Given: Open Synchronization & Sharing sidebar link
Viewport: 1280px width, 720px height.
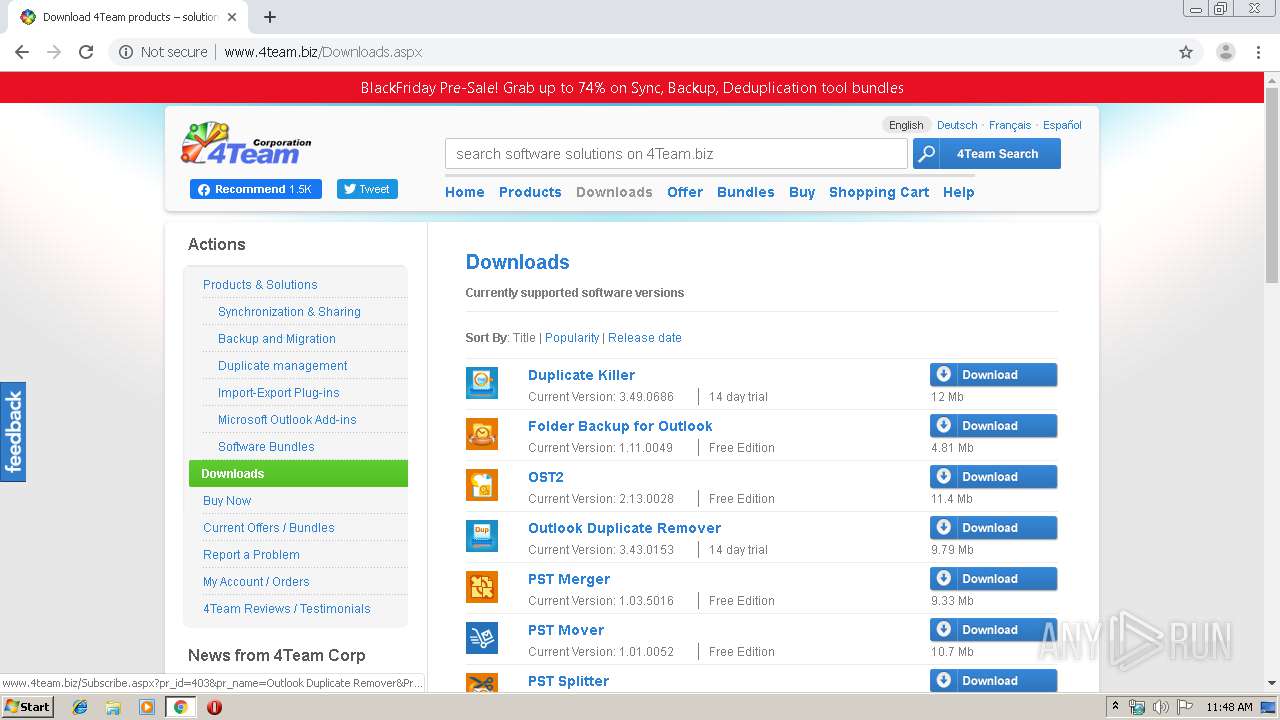Looking at the screenshot, I should coord(289,312).
